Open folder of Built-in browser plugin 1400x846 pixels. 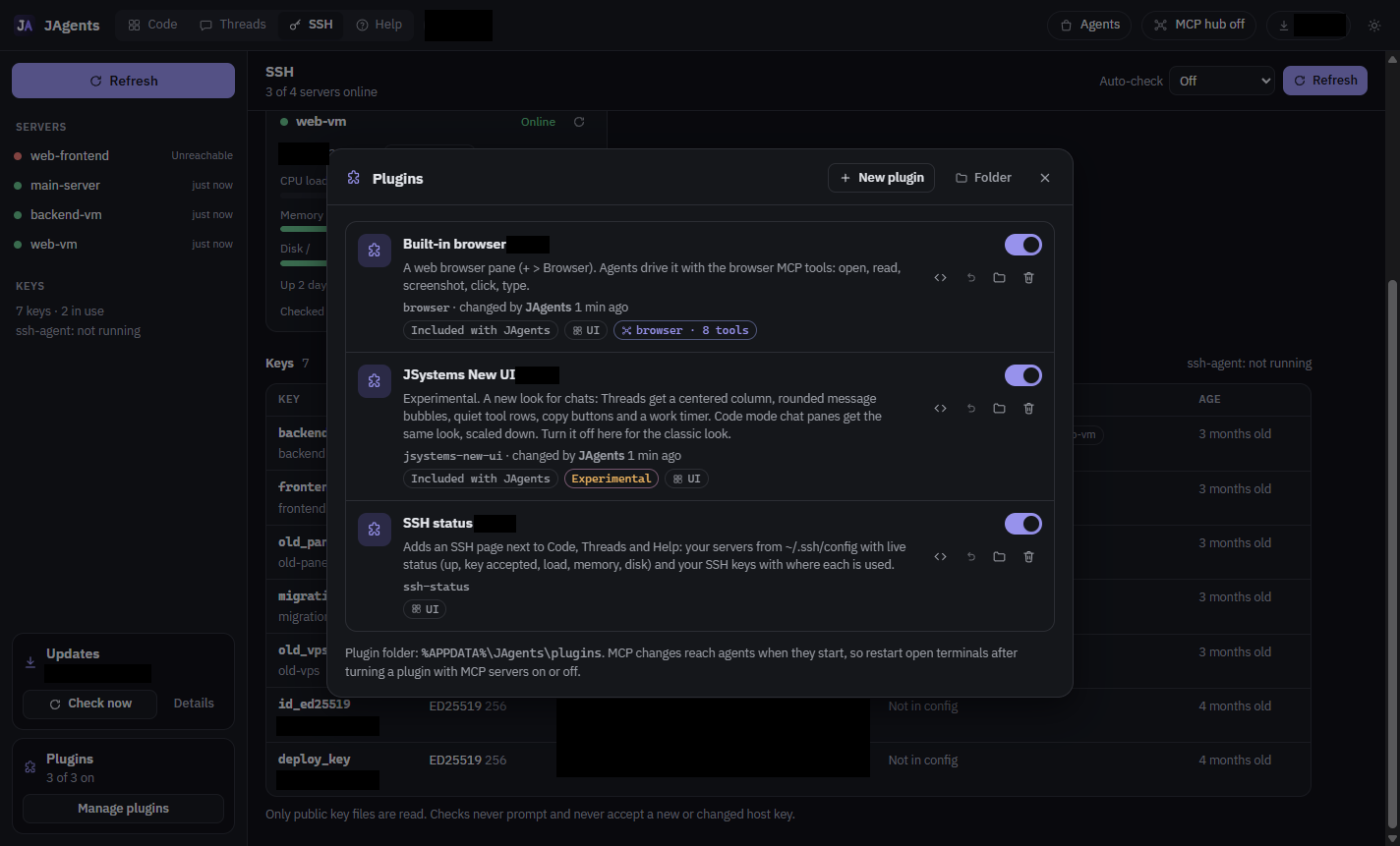pos(999,278)
